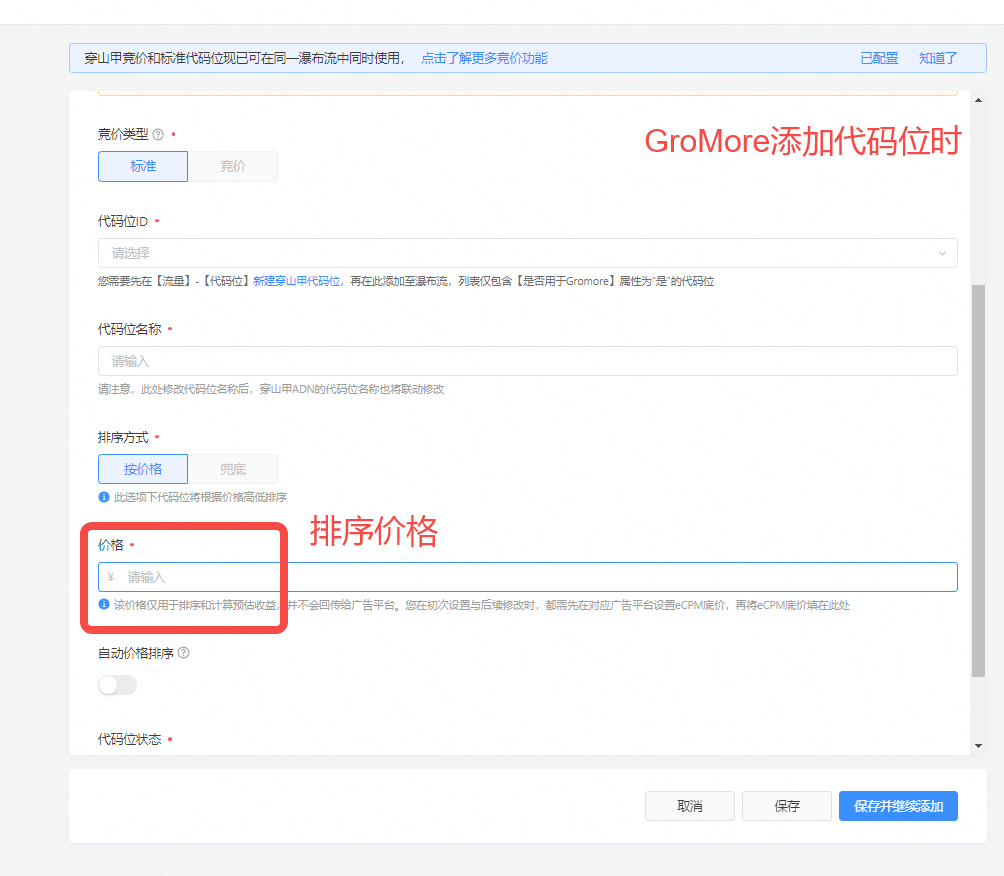
Task: Switch sorting mode to 兜底
Action: pyautogui.click(x=232, y=469)
